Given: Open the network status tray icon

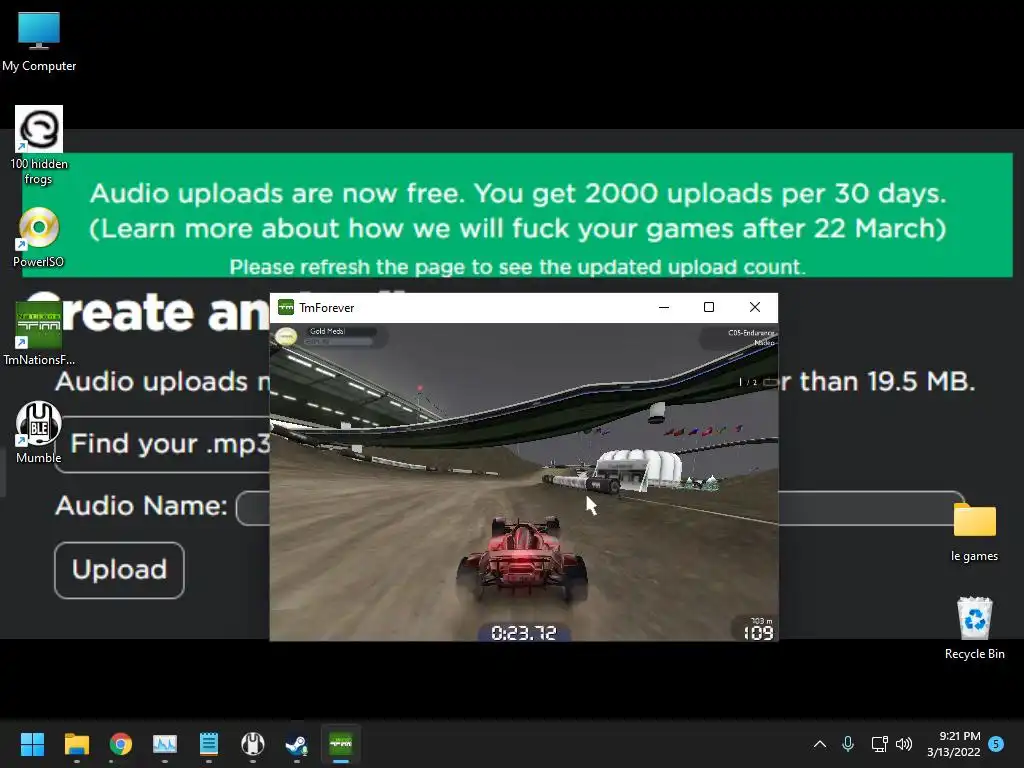Looking at the screenshot, I should [x=879, y=744].
